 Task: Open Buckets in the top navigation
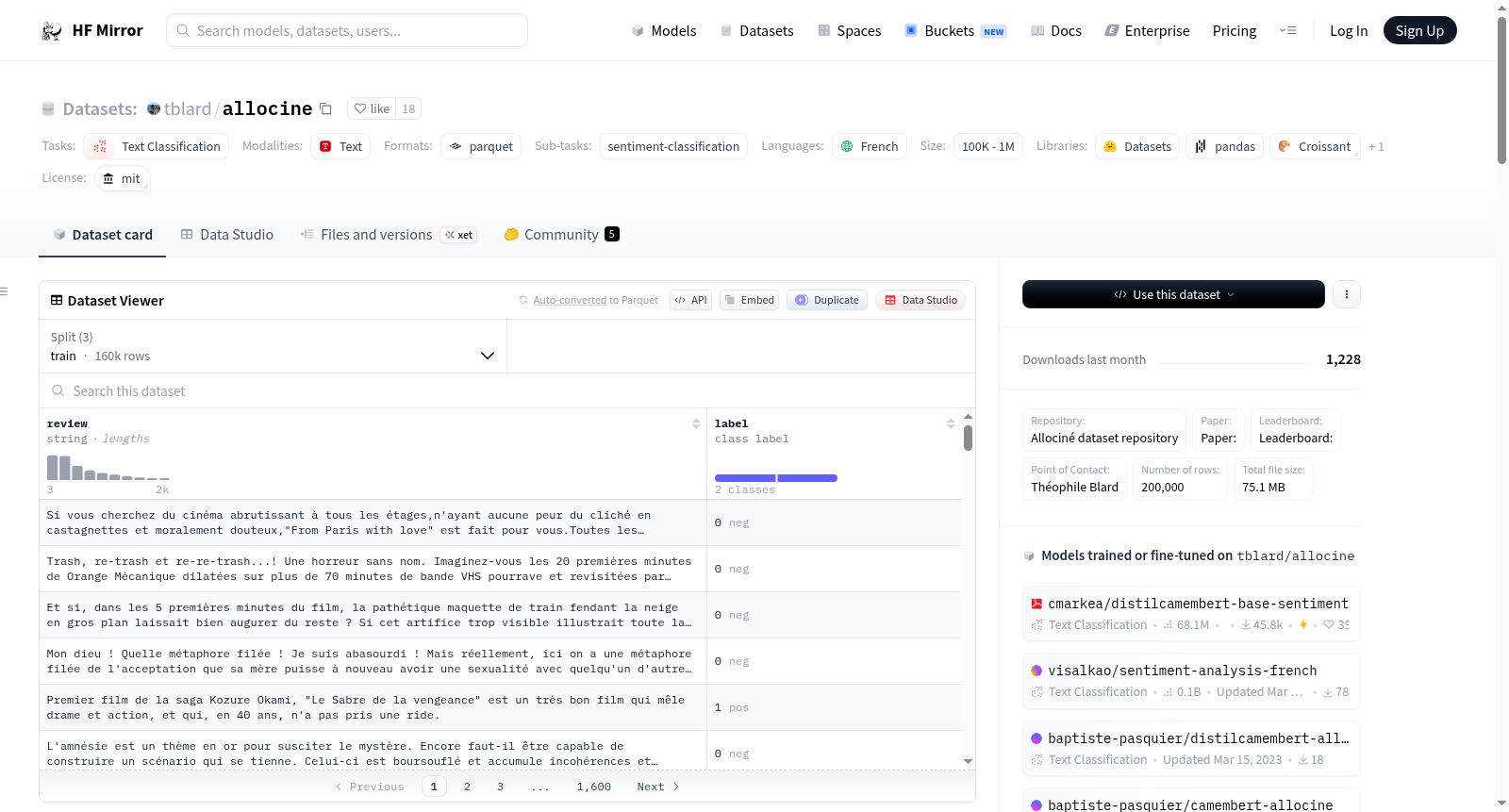tap(955, 31)
